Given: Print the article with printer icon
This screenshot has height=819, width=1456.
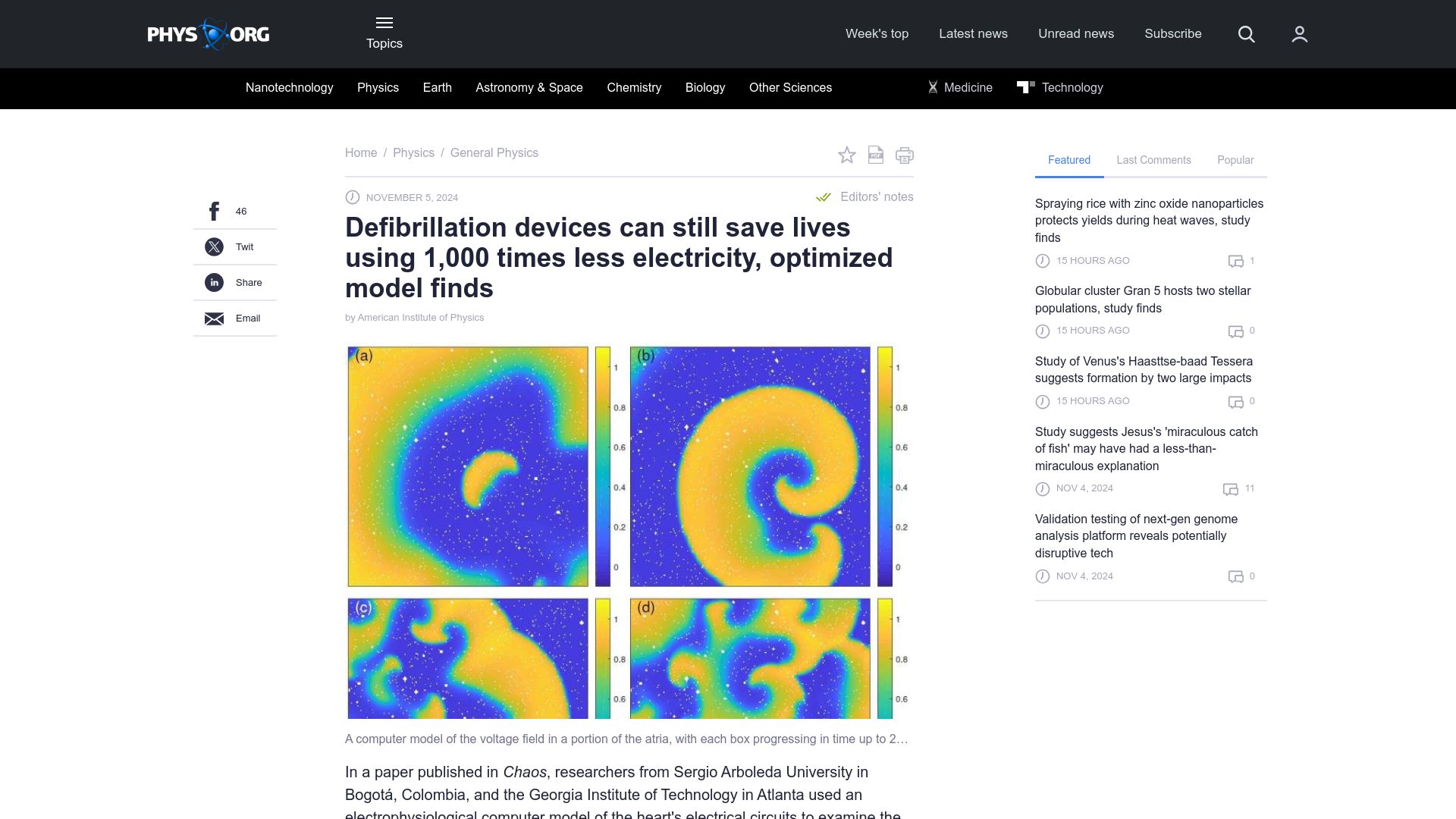Looking at the screenshot, I should coord(905,155).
